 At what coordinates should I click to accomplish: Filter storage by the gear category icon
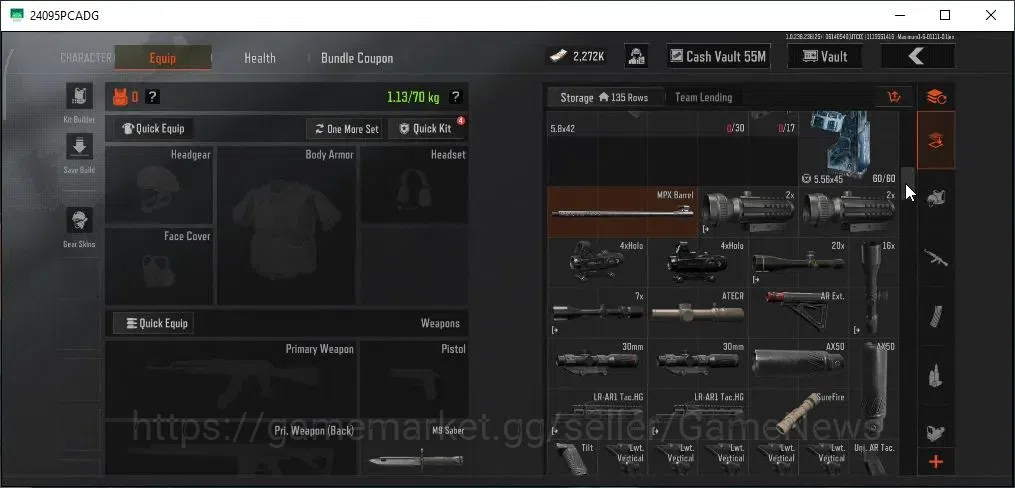coord(936,198)
